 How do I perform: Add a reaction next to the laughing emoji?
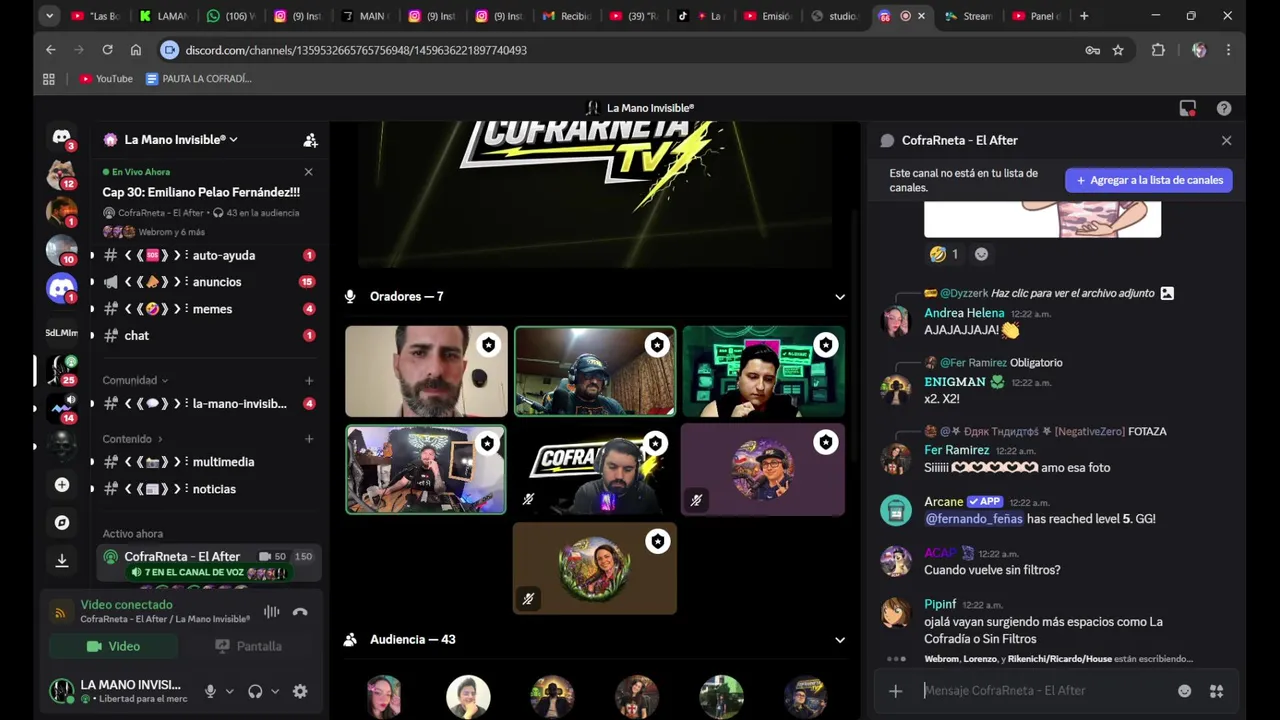[981, 254]
